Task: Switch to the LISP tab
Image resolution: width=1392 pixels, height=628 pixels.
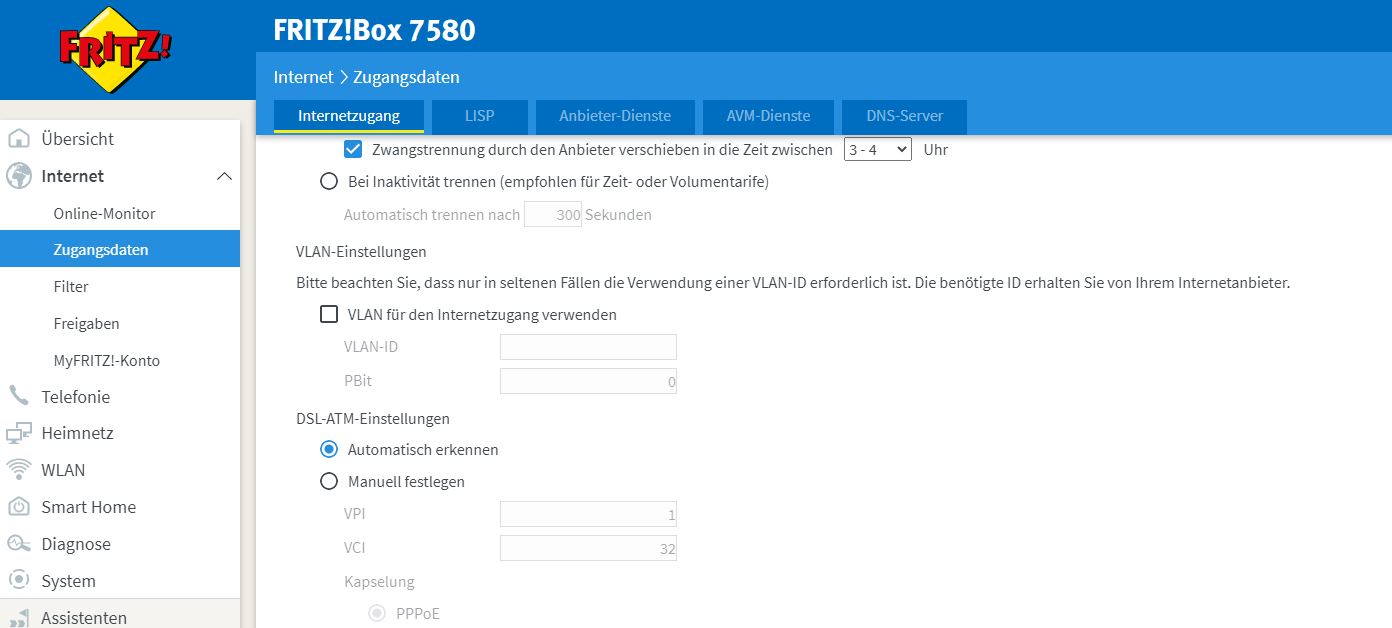Action: pos(480,116)
